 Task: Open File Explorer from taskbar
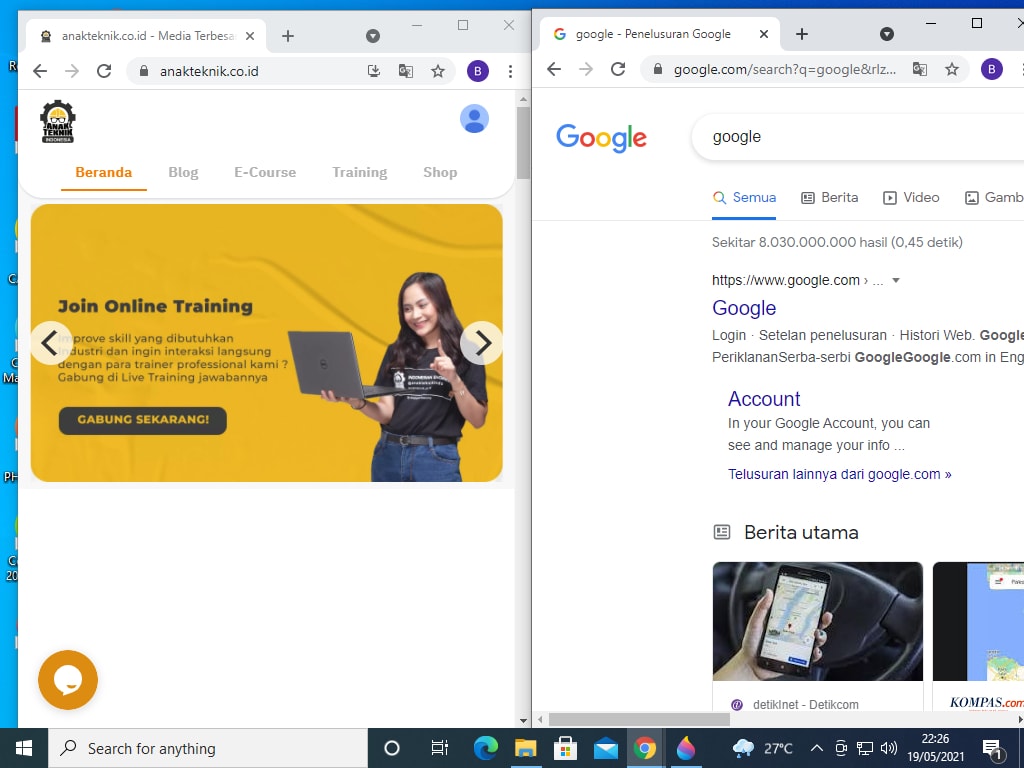pos(525,748)
